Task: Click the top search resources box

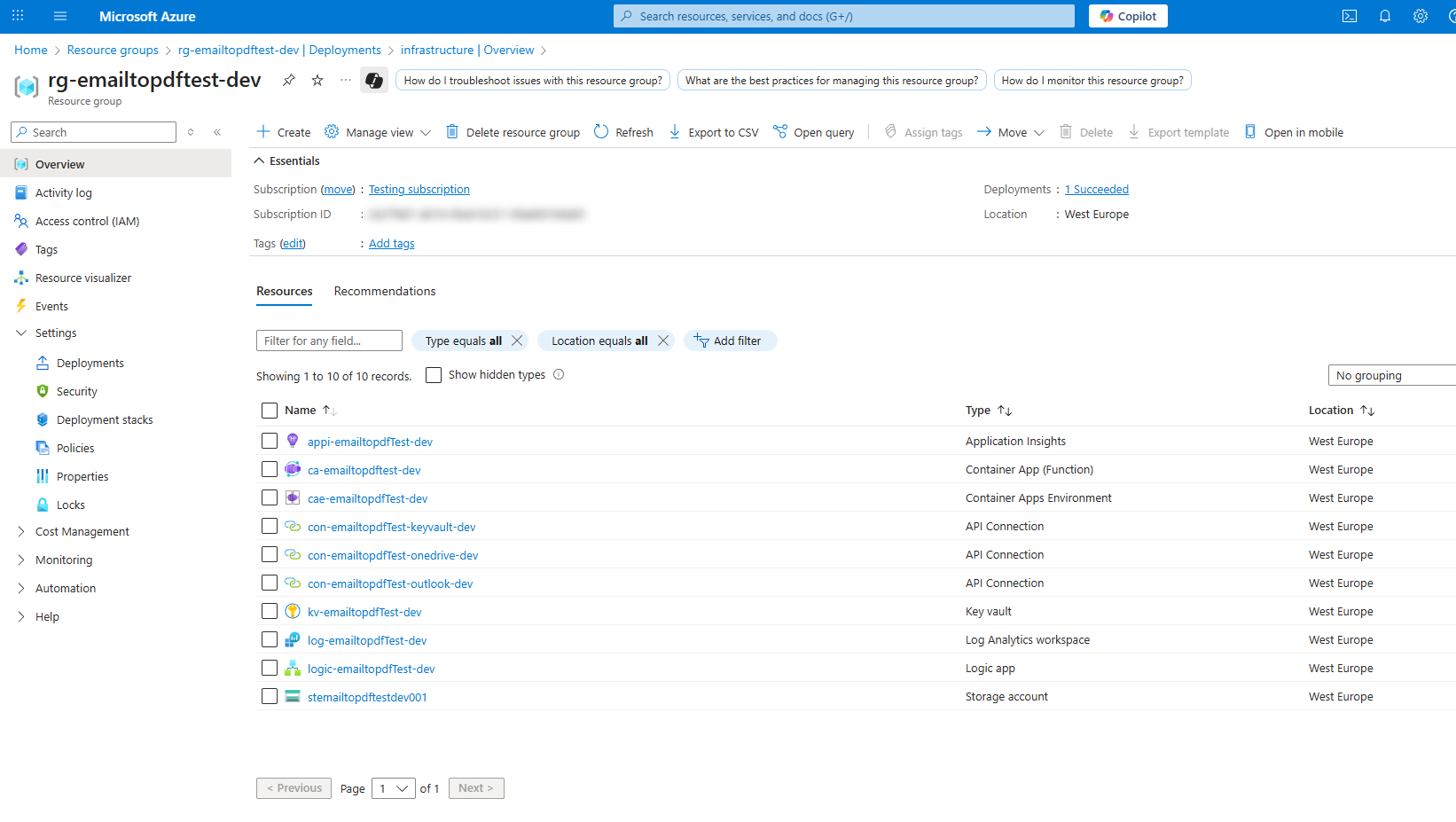Action: point(844,16)
